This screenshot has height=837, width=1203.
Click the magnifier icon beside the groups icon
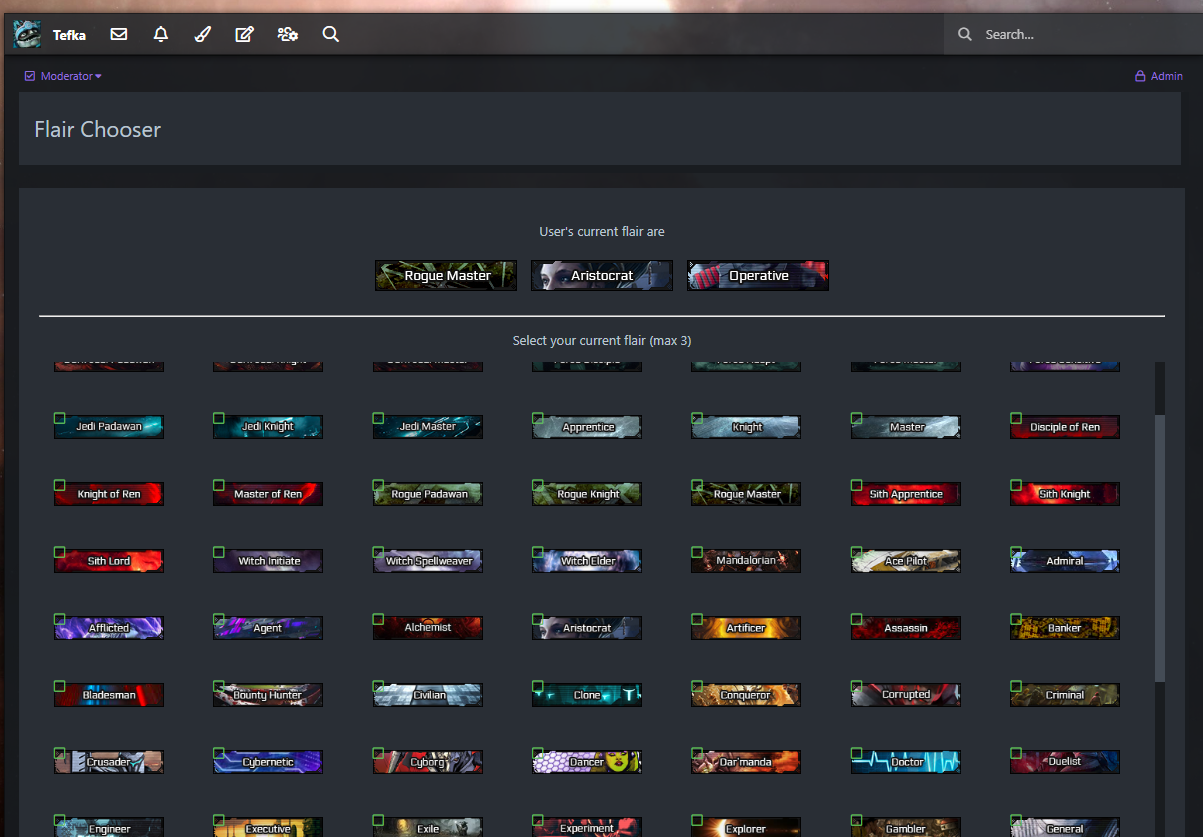pos(331,34)
